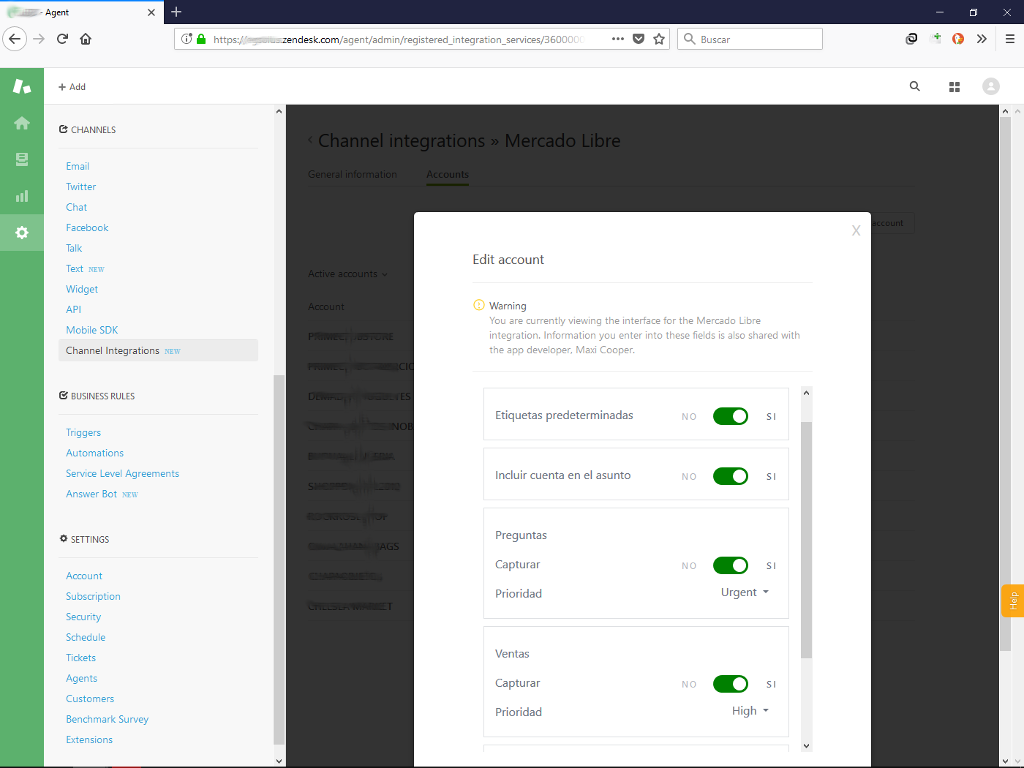This screenshot has height=768, width=1024.
Task: Bookmark this page with the star icon
Action: click(659, 39)
